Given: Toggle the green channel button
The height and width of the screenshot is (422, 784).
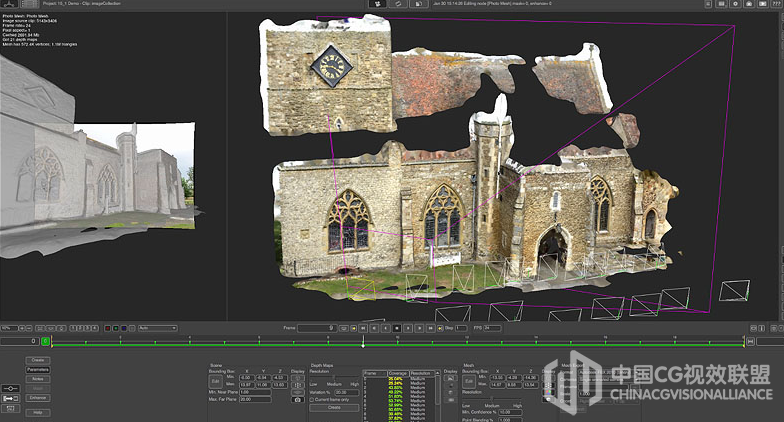Looking at the screenshot, I should [x=116, y=328].
